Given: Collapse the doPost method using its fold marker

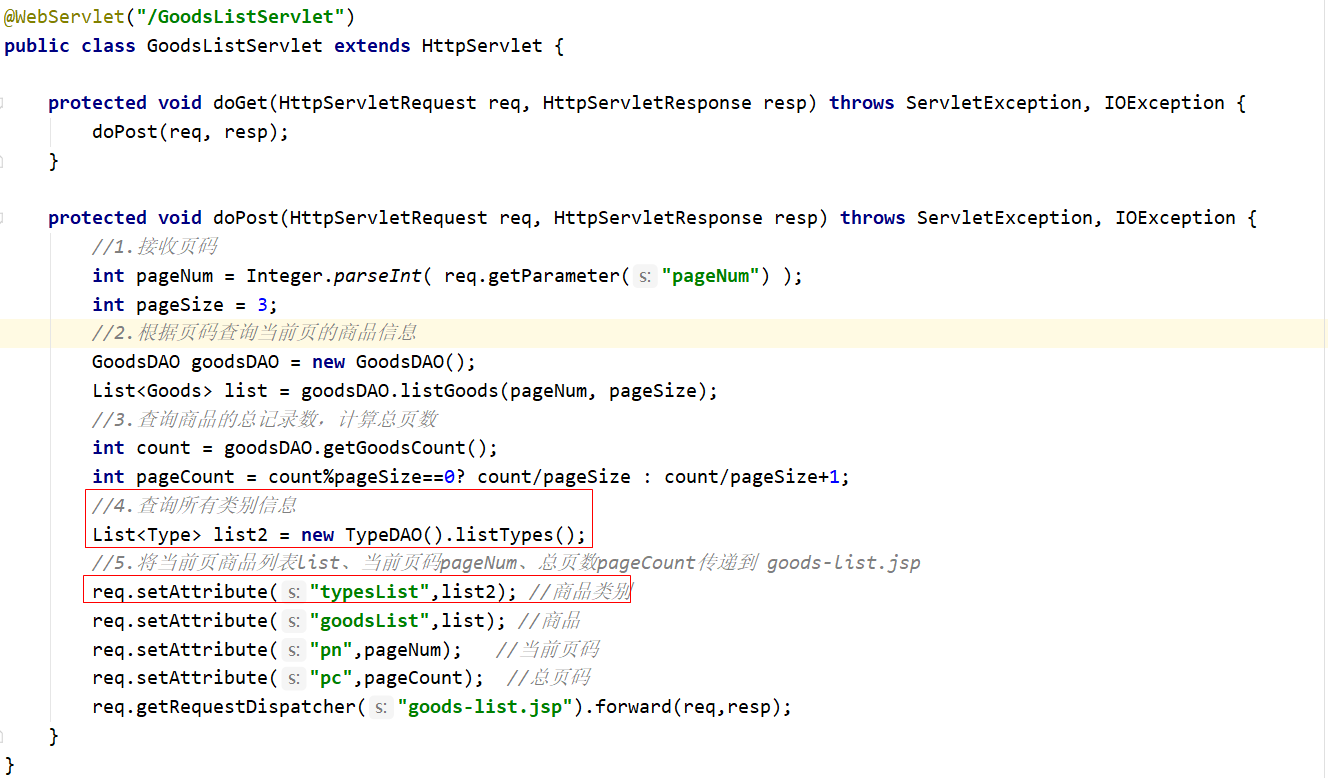Looking at the screenshot, I should (3, 218).
